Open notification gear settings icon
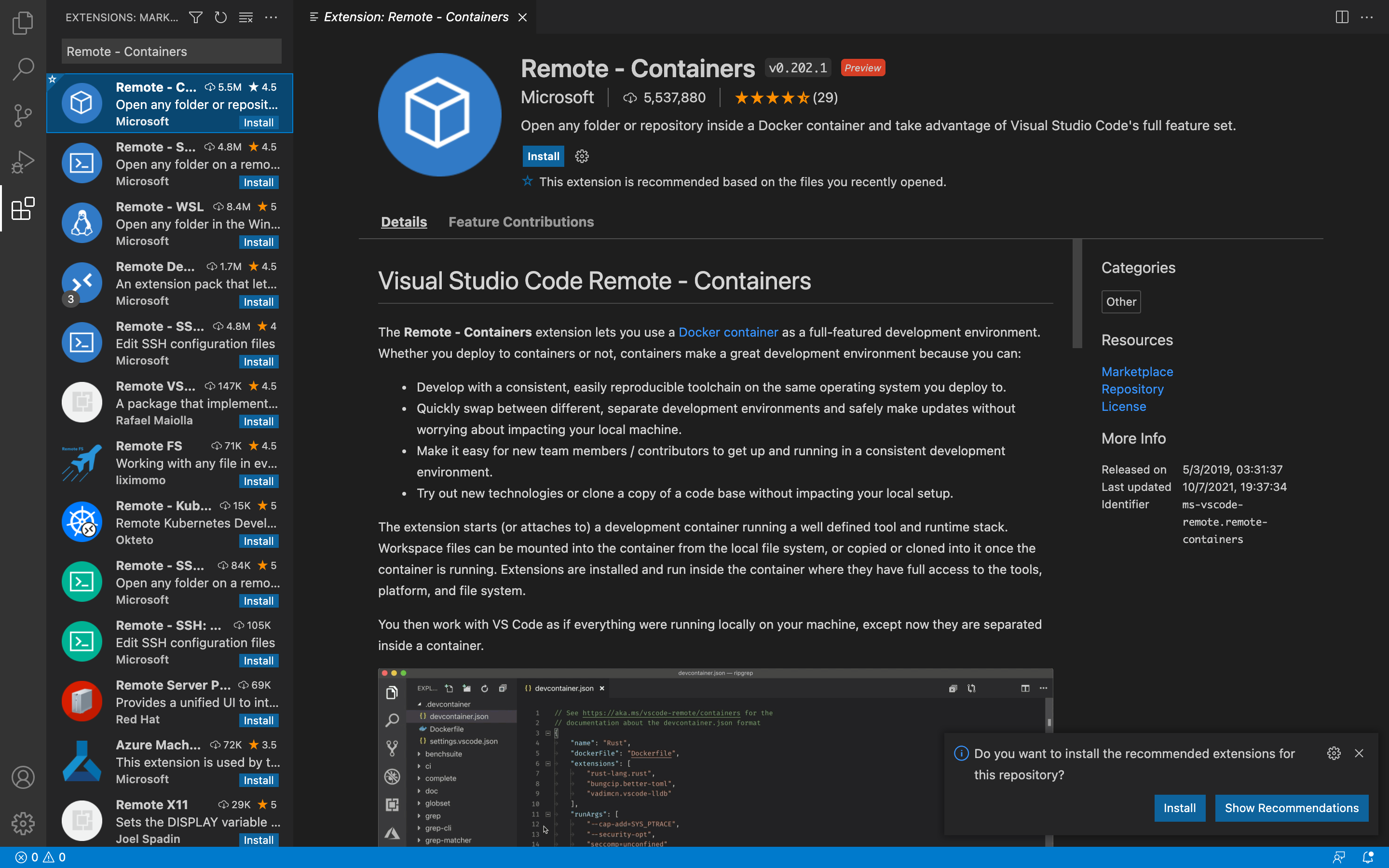Image resolution: width=1389 pixels, height=868 pixels. pyautogui.click(x=1334, y=753)
